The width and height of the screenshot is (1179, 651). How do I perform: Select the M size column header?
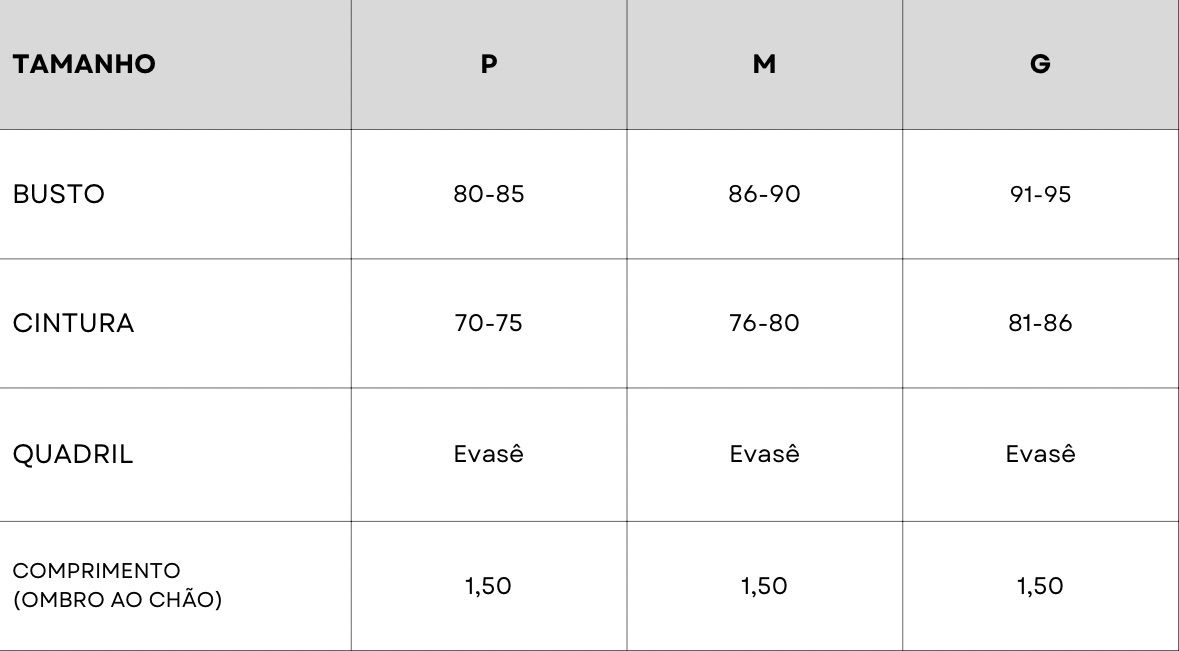point(764,64)
